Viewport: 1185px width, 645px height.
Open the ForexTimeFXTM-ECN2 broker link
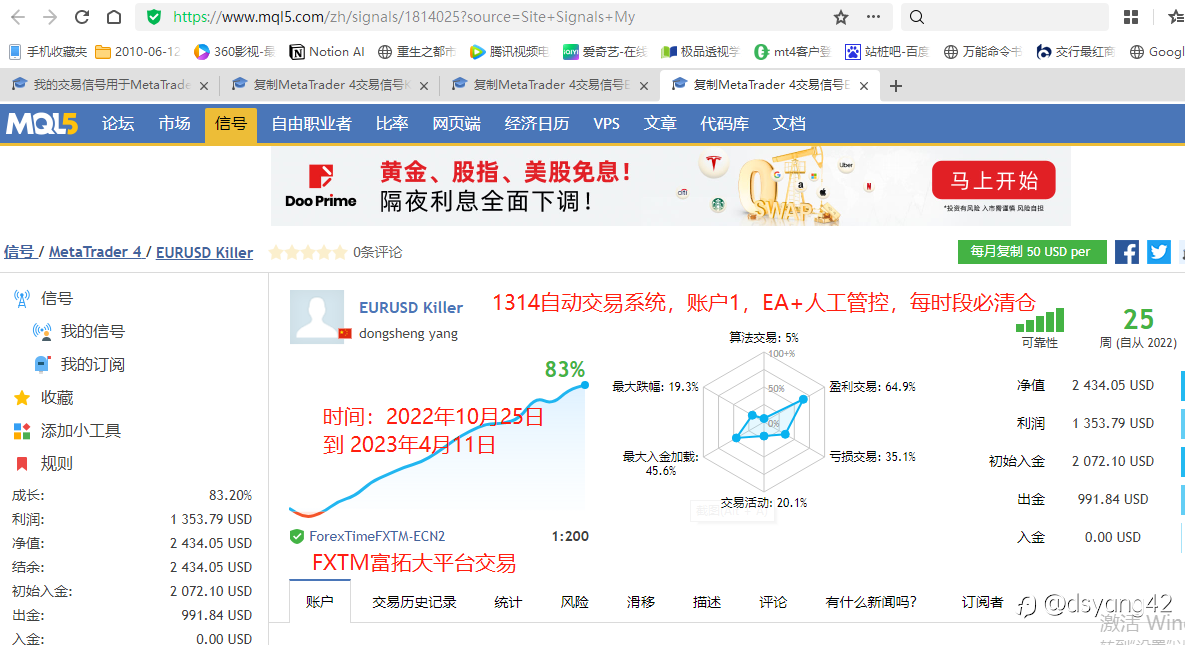tap(377, 536)
